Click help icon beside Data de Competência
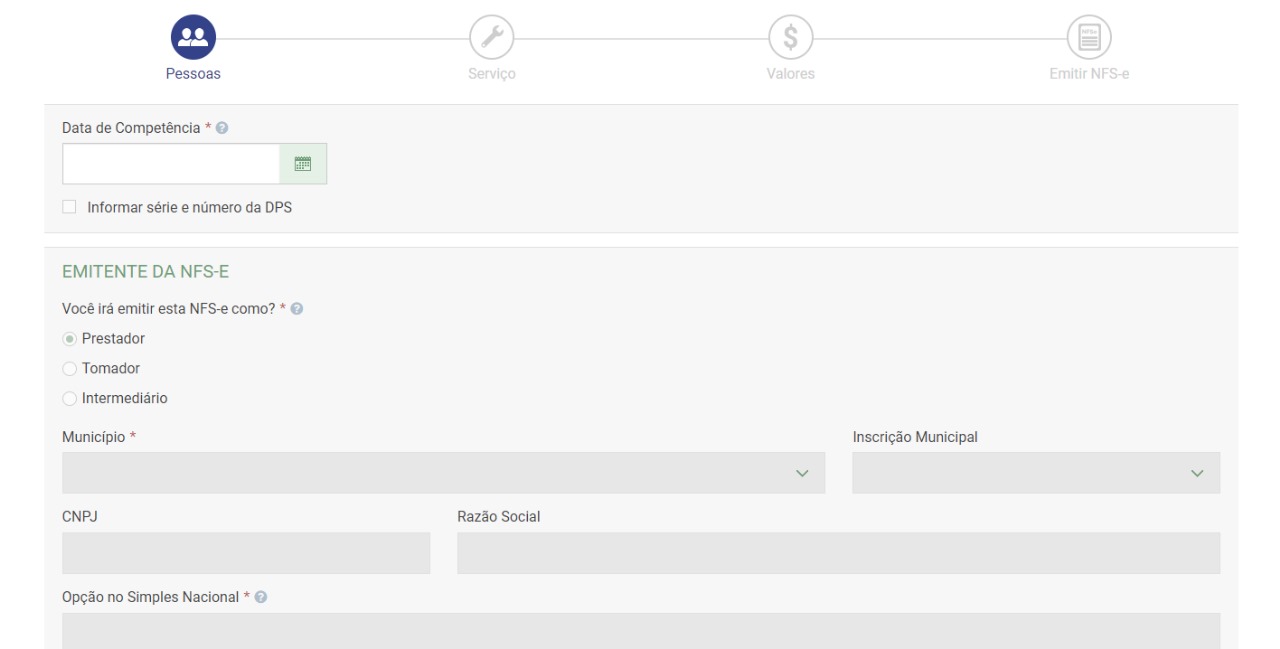 coord(224,128)
